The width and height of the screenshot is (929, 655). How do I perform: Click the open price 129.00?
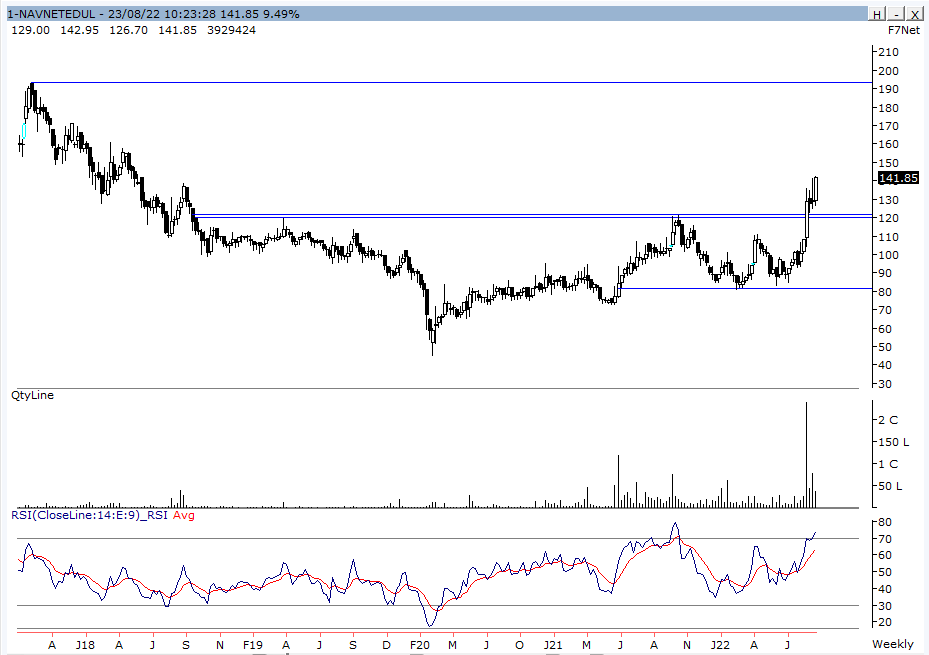pos(31,30)
